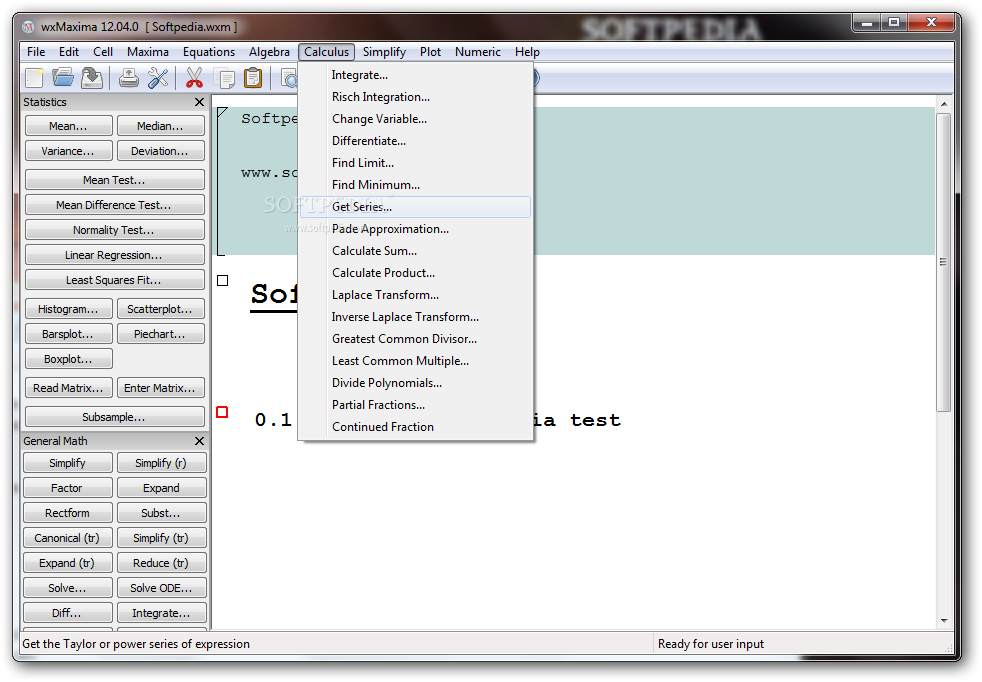Viewport: 982px width, 682px height.
Task: Choose Differentiate... in the menu
Action: pyautogui.click(x=415, y=141)
